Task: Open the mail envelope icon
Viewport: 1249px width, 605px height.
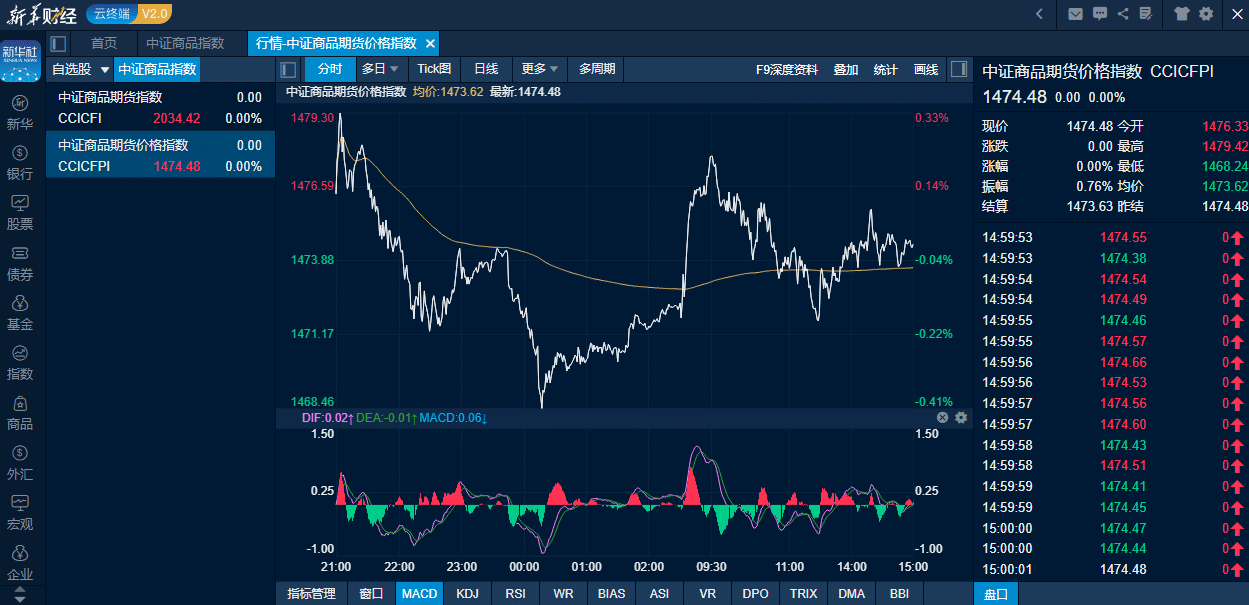Action: 1075,14
